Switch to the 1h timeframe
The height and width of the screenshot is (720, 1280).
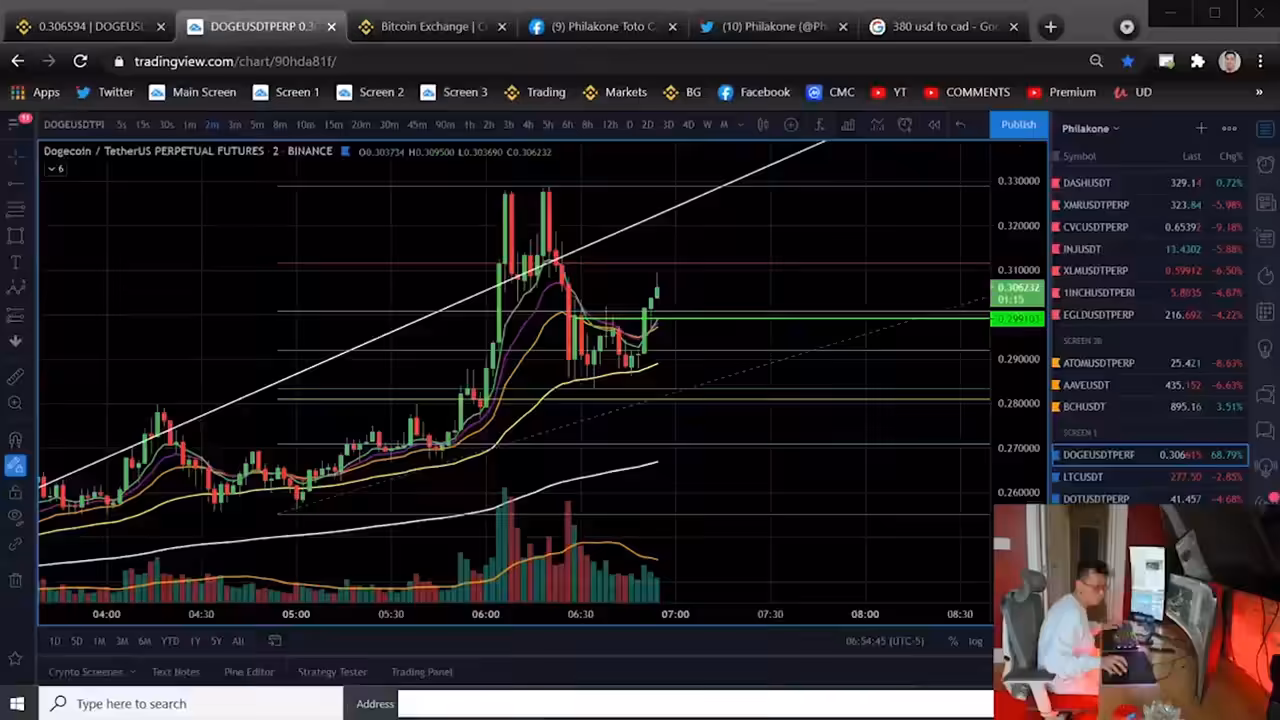(468, 125)
